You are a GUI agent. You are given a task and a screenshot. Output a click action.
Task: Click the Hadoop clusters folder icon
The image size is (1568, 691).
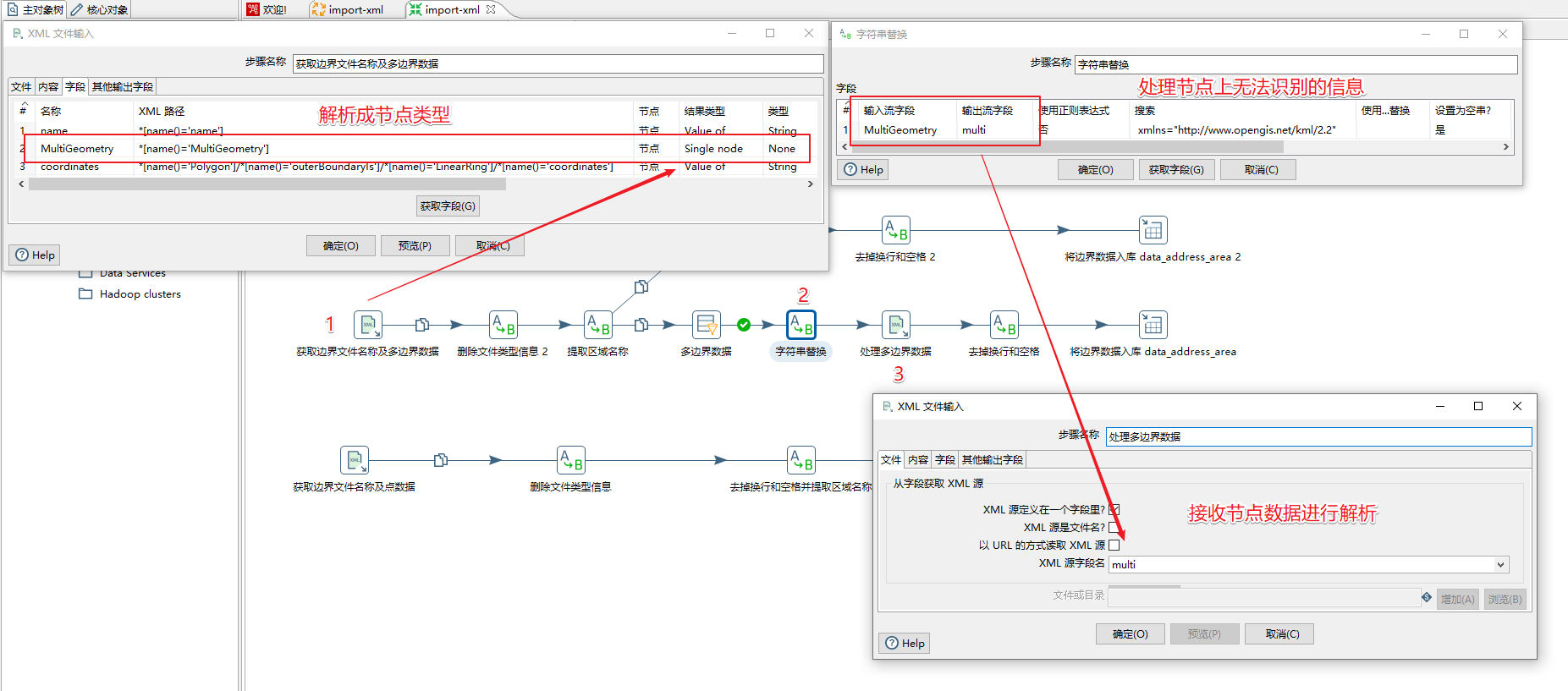85,293
